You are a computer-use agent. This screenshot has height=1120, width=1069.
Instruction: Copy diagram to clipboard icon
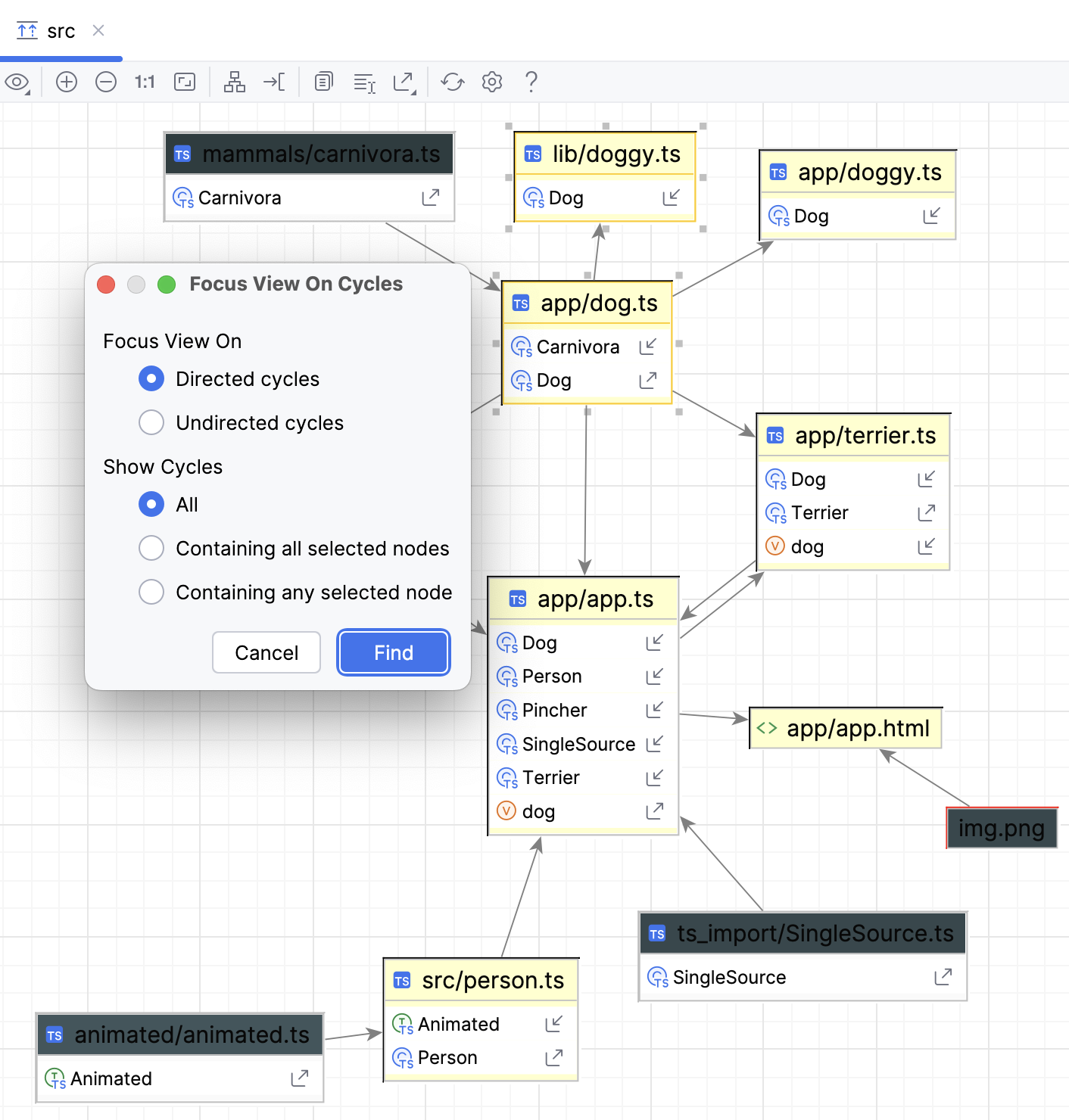(324, 82)
